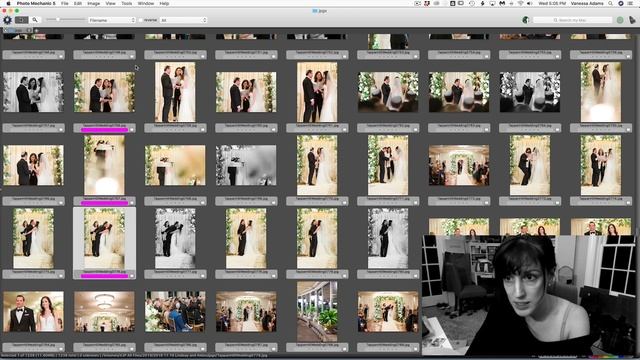Screen dimensions: 640x360
Task: Open Spotlight search in the macOS menu bar
Action: point(610,3)
